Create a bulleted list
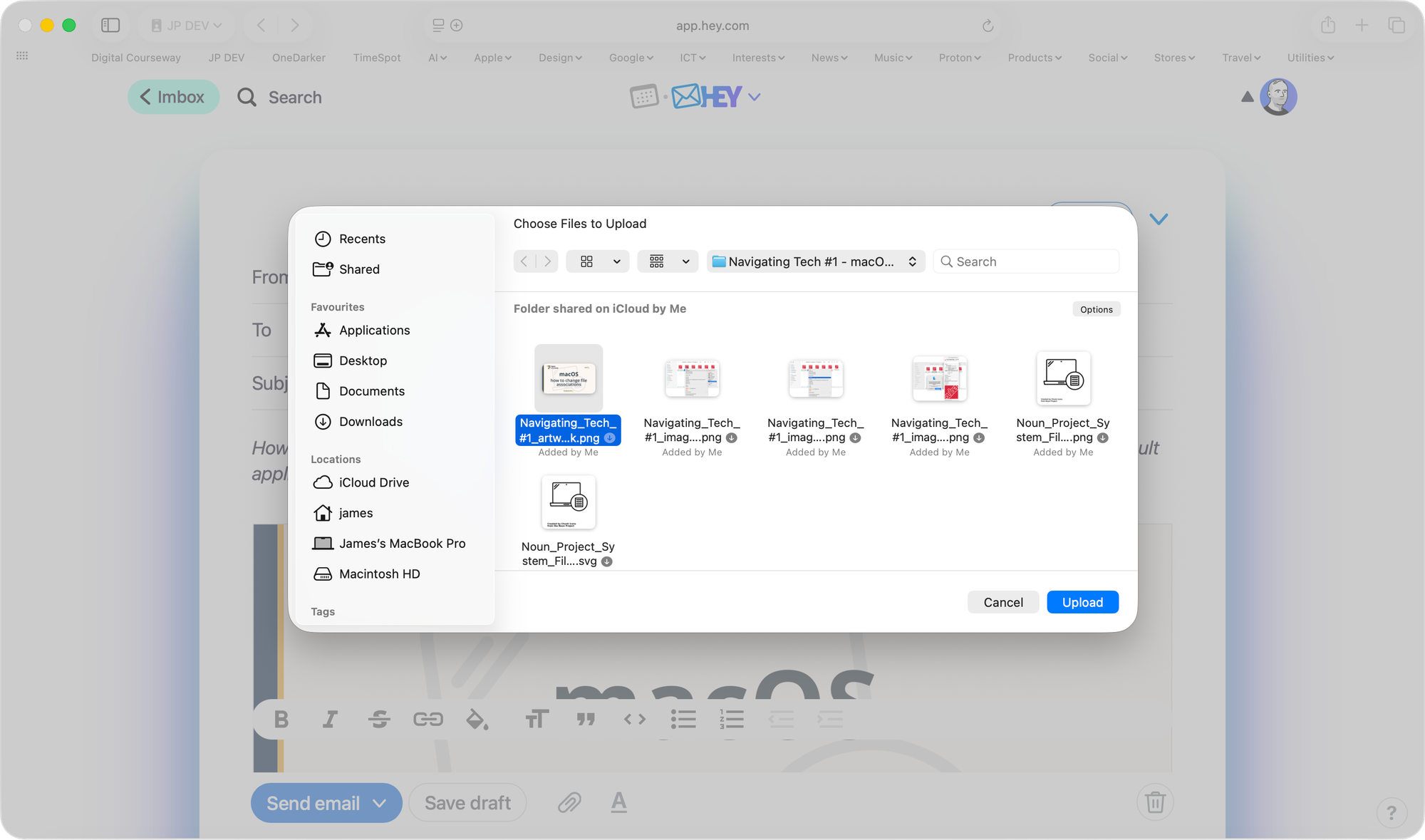 coord(683,720)
